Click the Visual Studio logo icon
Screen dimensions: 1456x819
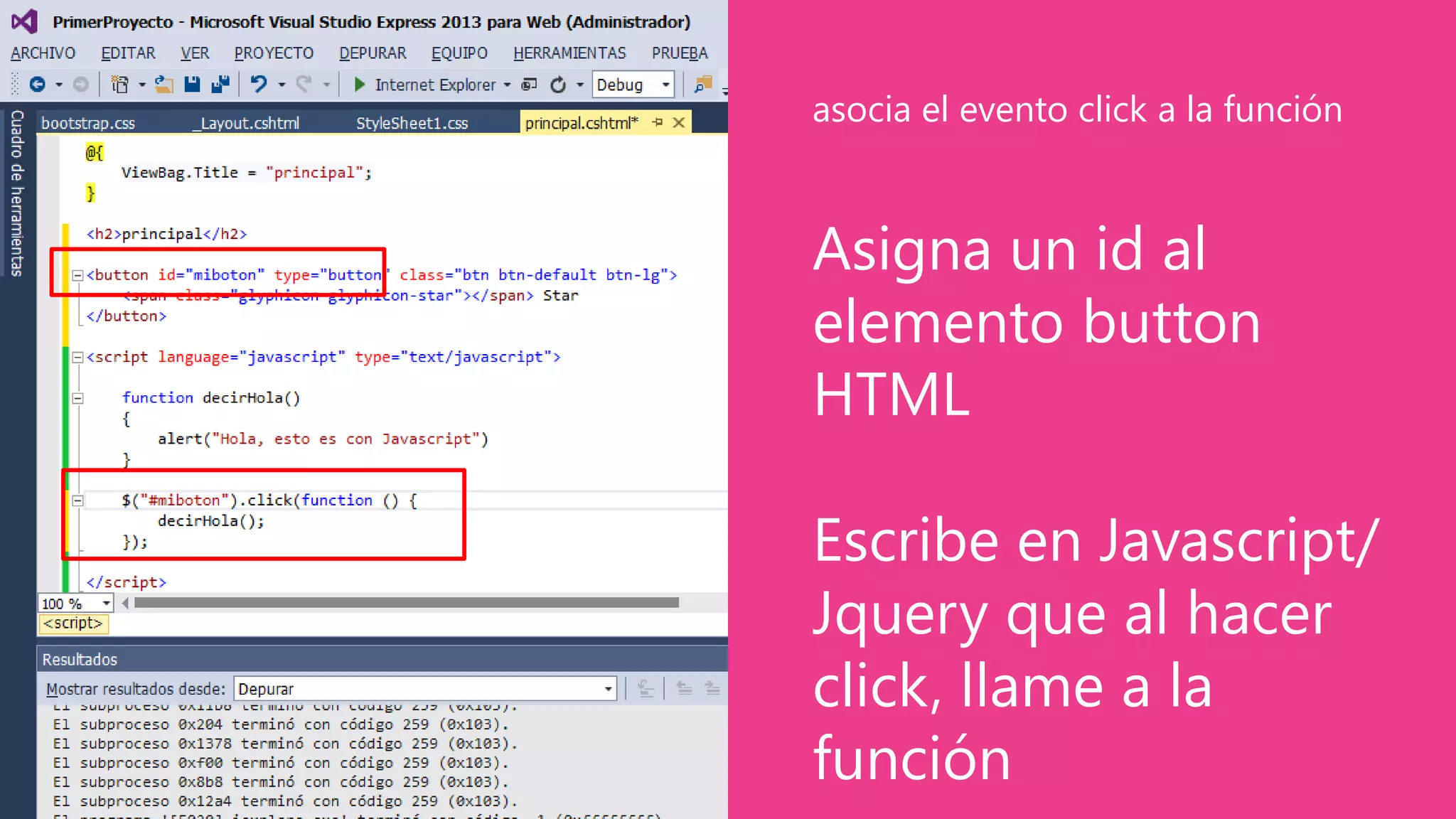[x=24, y=21]
